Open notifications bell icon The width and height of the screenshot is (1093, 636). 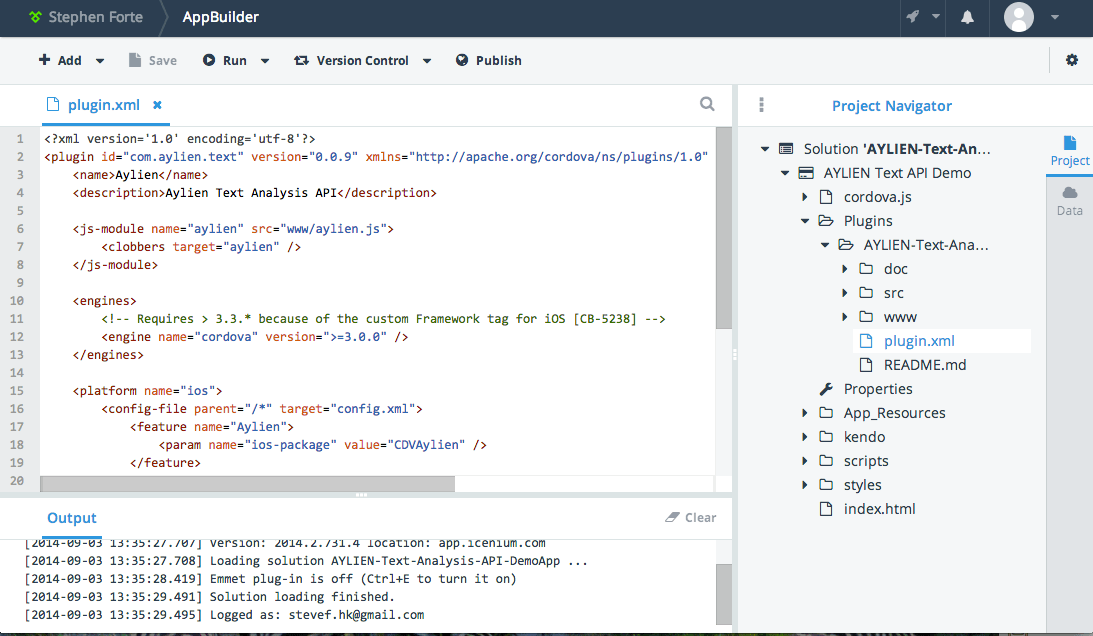[x=967, y=17]
